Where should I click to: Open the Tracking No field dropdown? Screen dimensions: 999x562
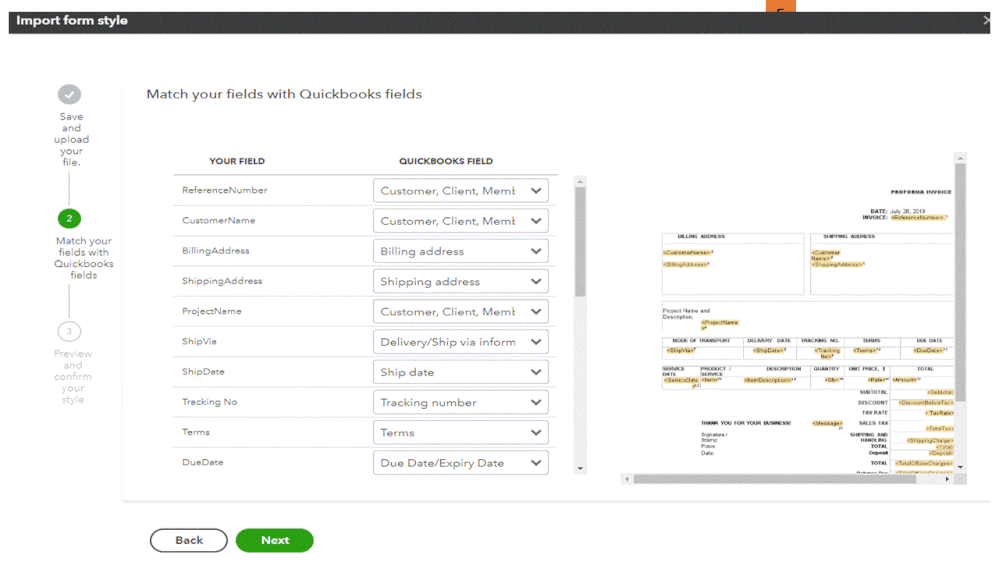coord(460,403)
